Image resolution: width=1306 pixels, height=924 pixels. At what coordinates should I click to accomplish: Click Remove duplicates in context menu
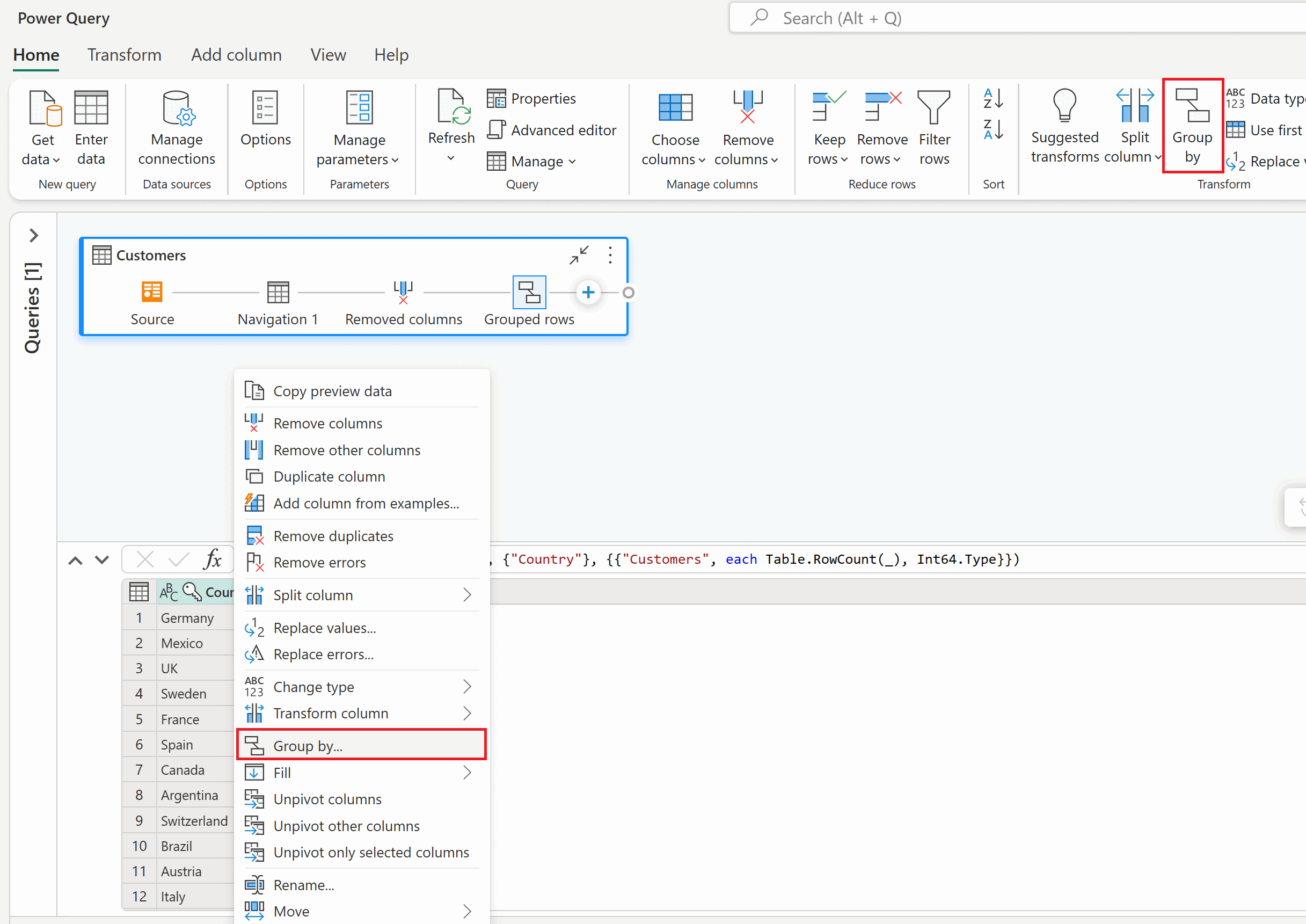click(x=333, y=535)
